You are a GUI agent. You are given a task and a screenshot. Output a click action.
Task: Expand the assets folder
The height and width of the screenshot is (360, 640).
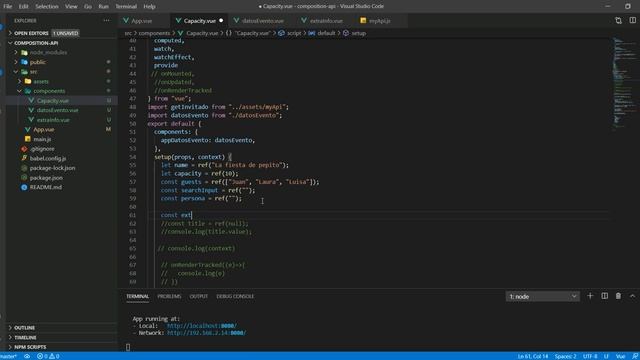(41, 81)
